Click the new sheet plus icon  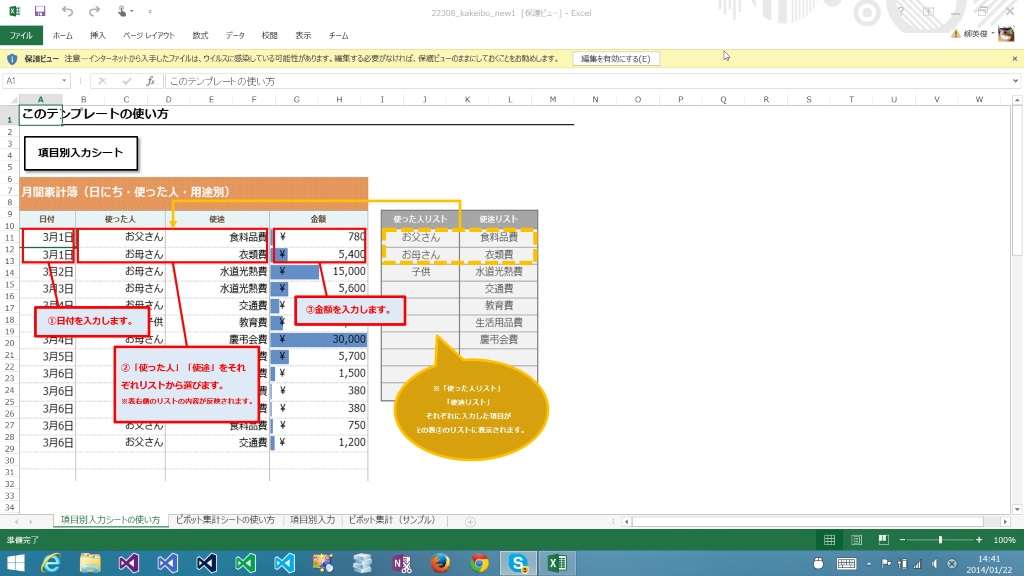[x=470, y=521]
